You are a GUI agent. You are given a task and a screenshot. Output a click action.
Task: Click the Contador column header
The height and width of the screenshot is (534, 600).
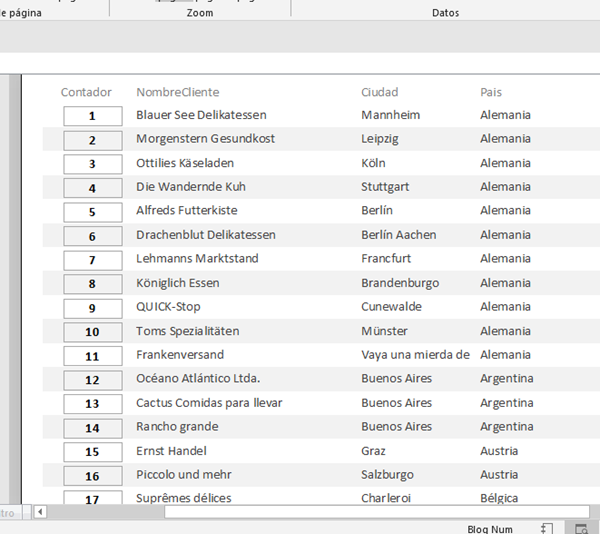86,92
